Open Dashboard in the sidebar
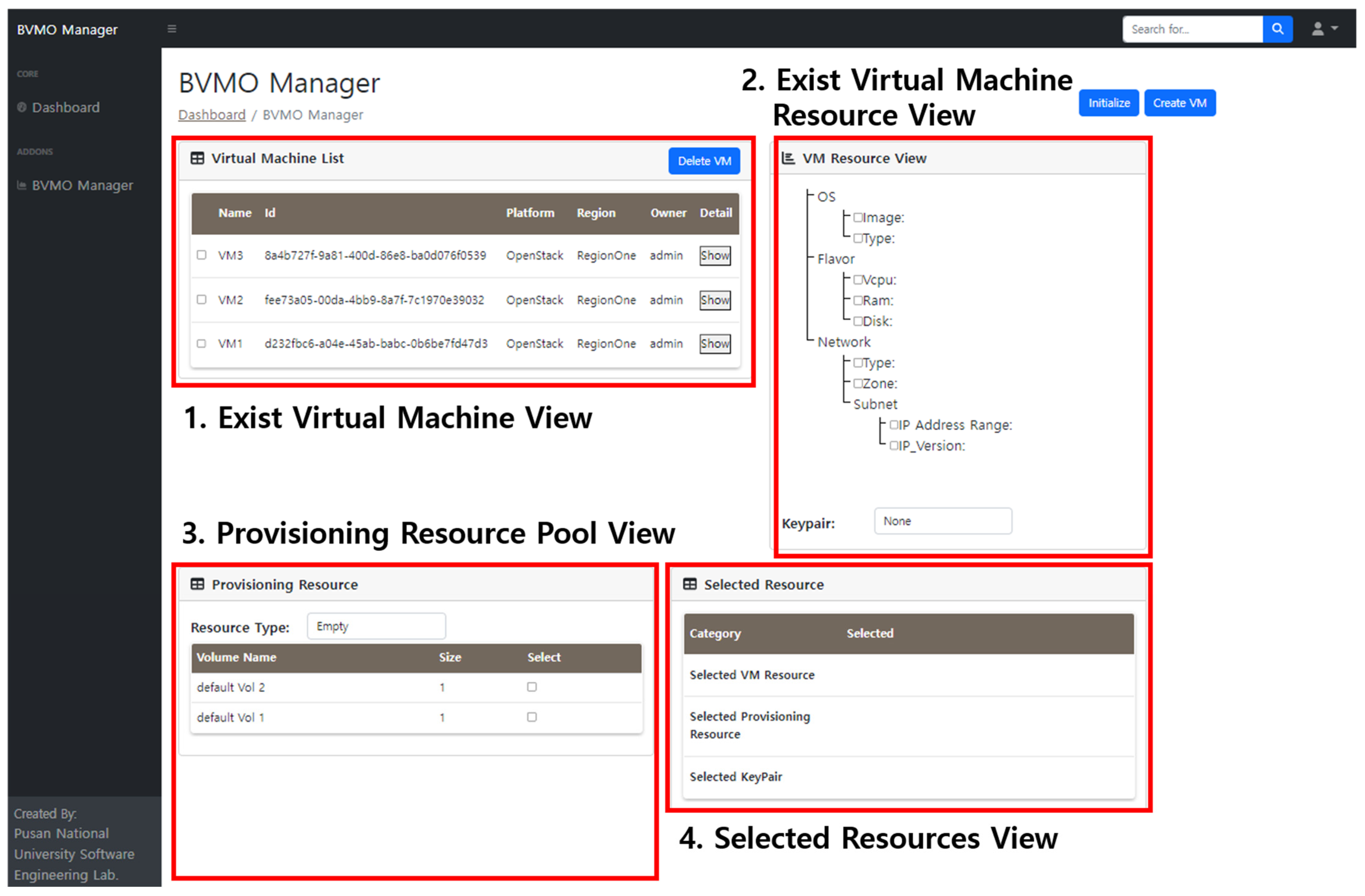Screen dimensions: 1365x896 (65, 107)
